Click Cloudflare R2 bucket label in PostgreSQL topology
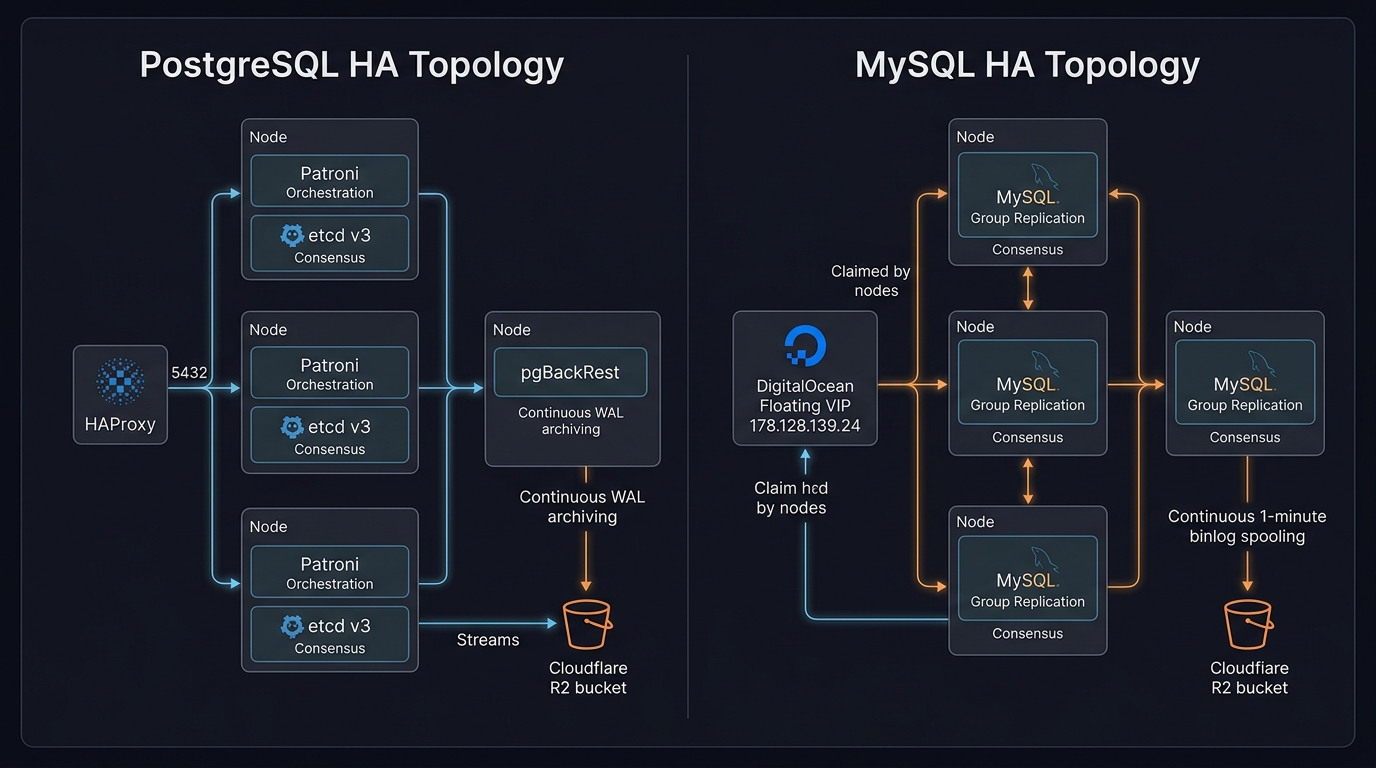The width and height of the screenshot is (1376, 768). [x=588, y=678]
